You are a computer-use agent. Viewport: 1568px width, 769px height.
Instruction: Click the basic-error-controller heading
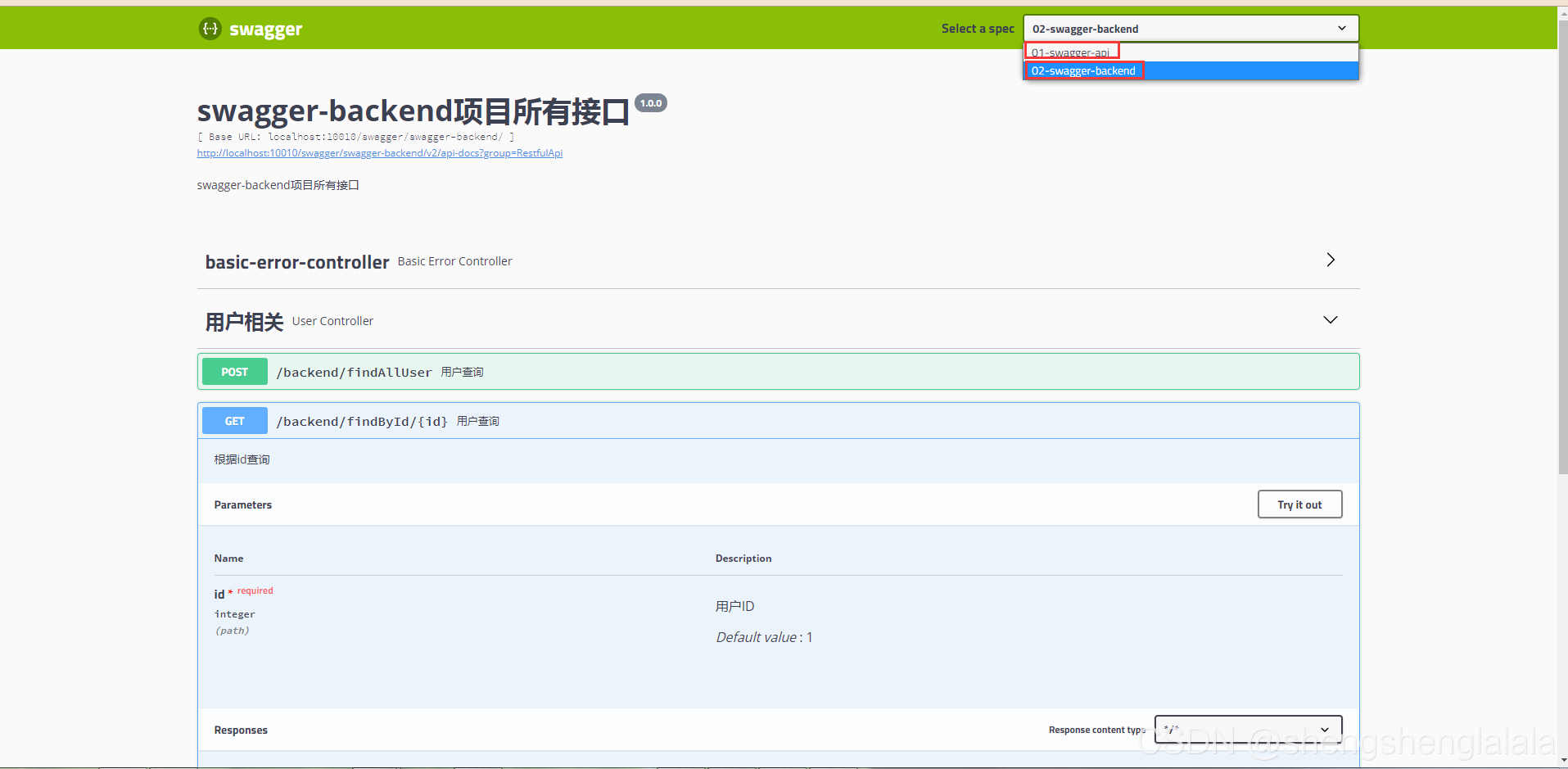click(297, 262)
